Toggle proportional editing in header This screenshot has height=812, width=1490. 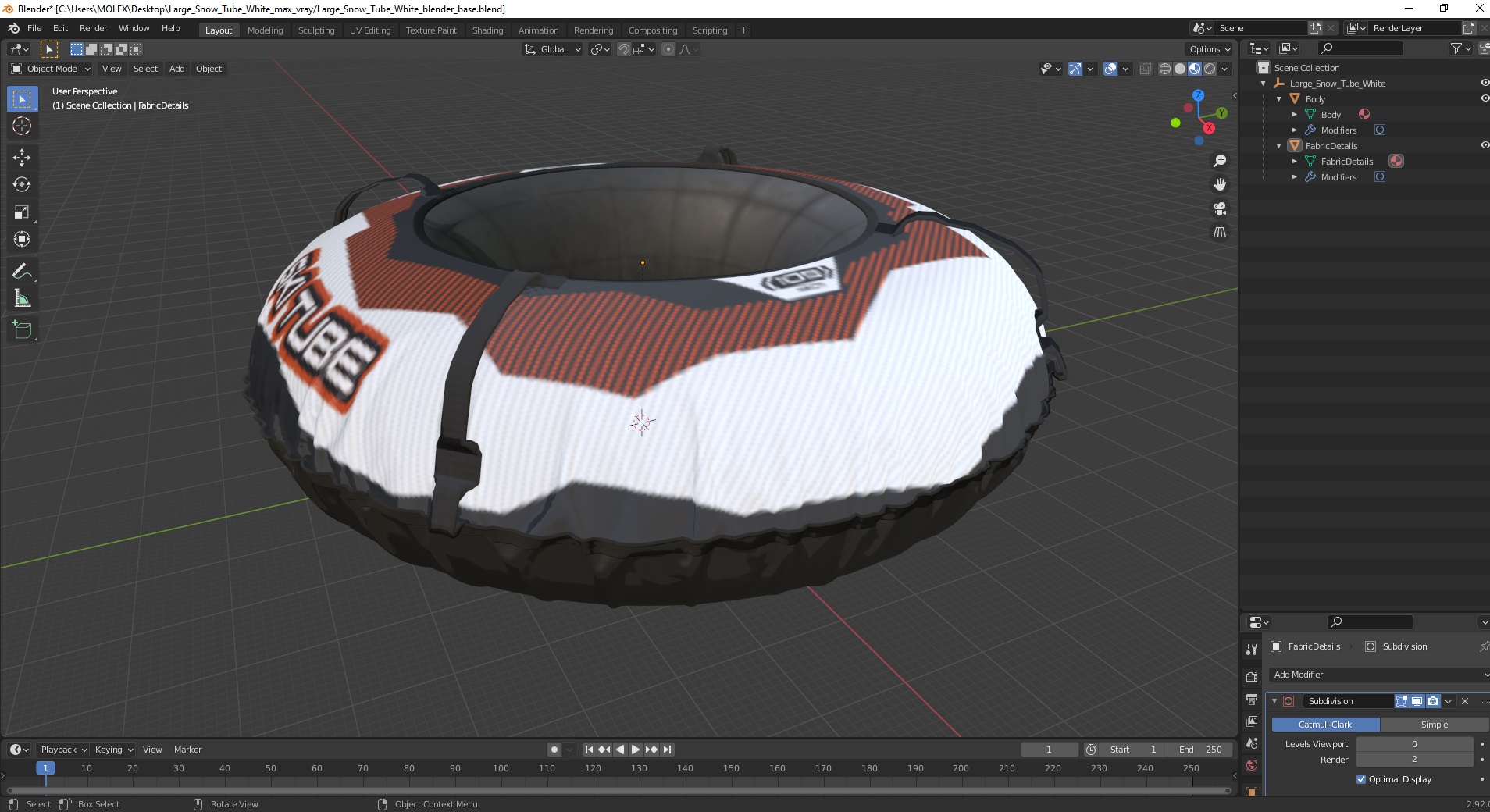coord(668,49)
